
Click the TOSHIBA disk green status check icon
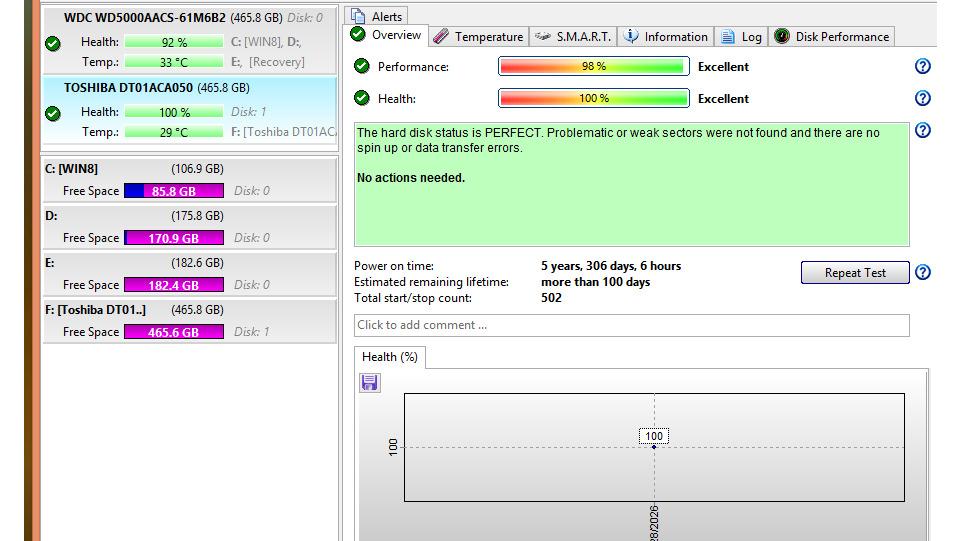53,113
